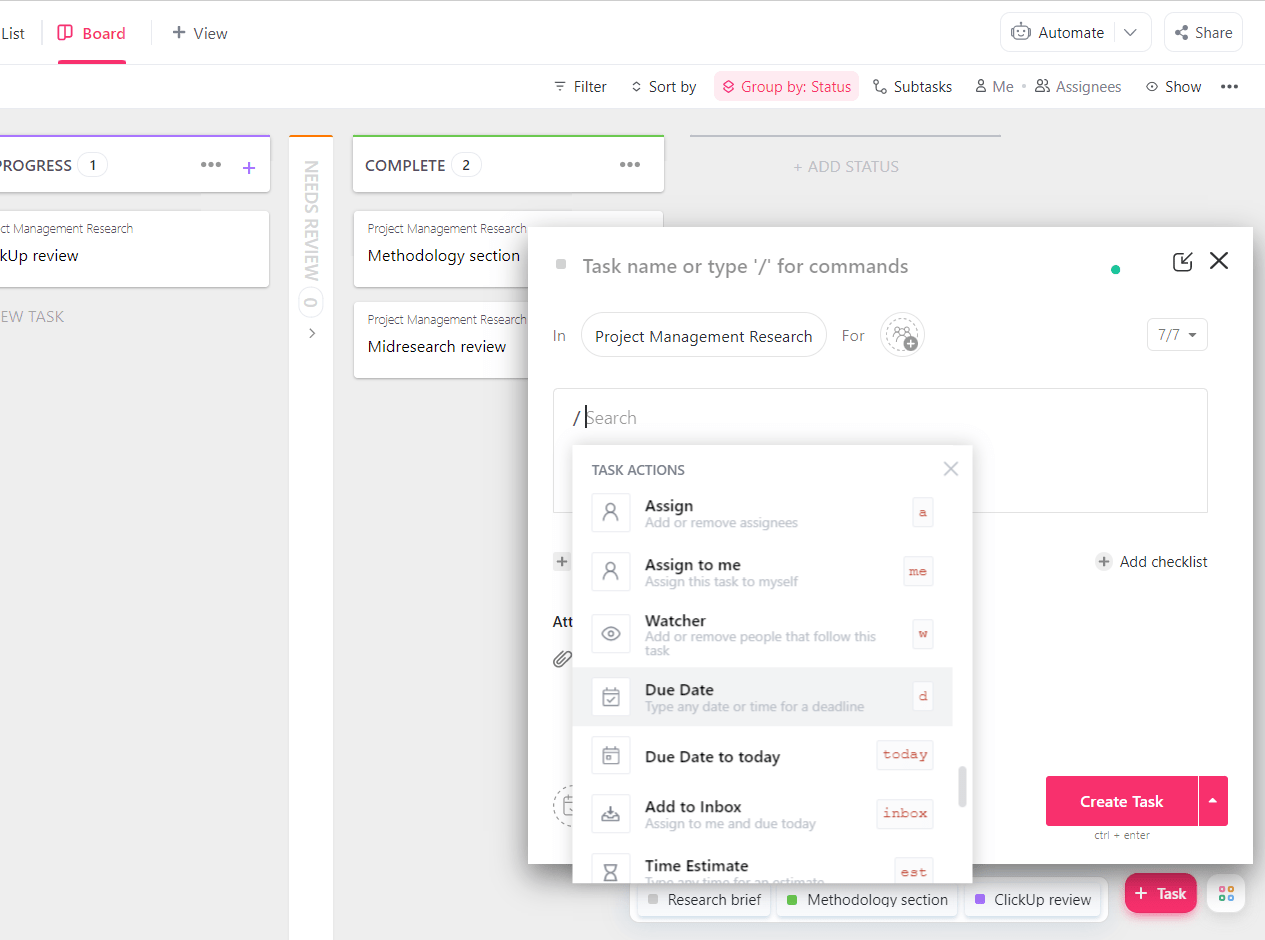The width and height of the screenshot is (1265, 940).
Task: Add a new view with + View
Action: (200, 33)
